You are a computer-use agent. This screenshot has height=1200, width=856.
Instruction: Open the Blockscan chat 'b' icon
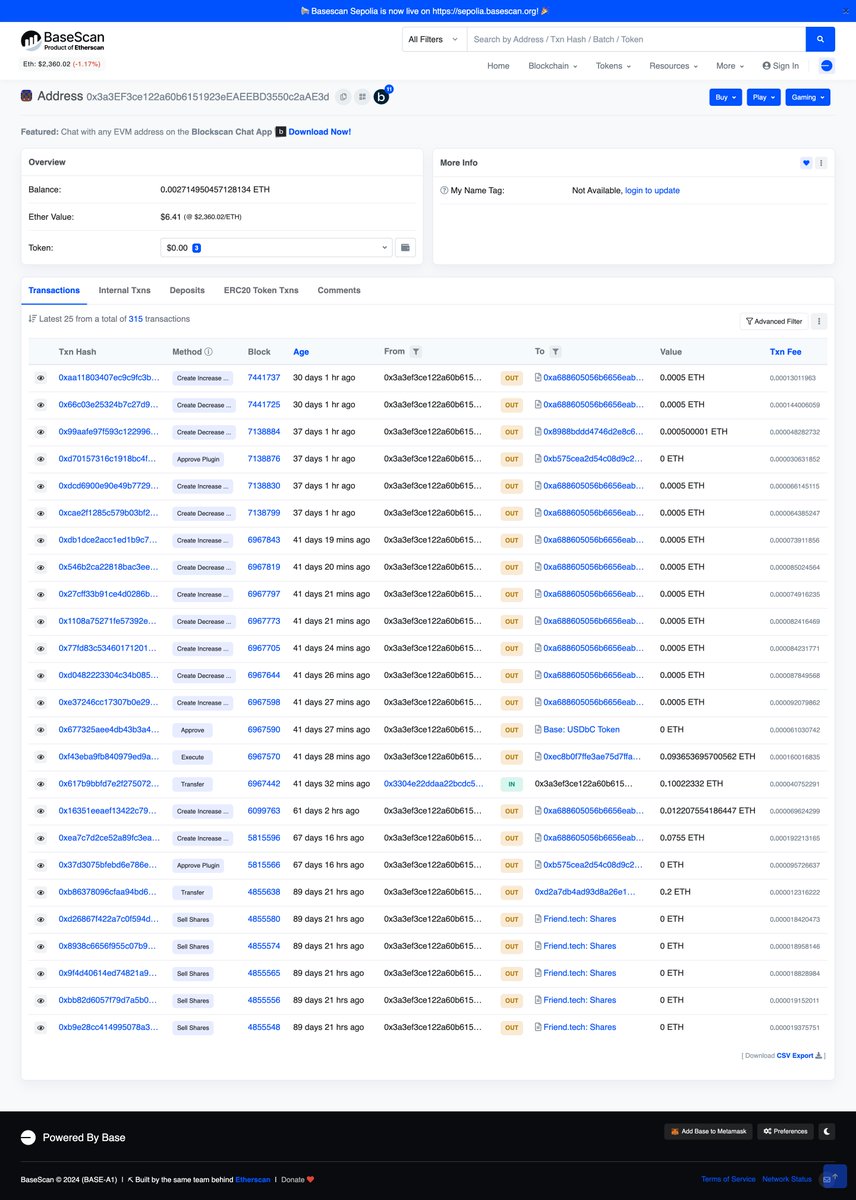pos(381,97)
